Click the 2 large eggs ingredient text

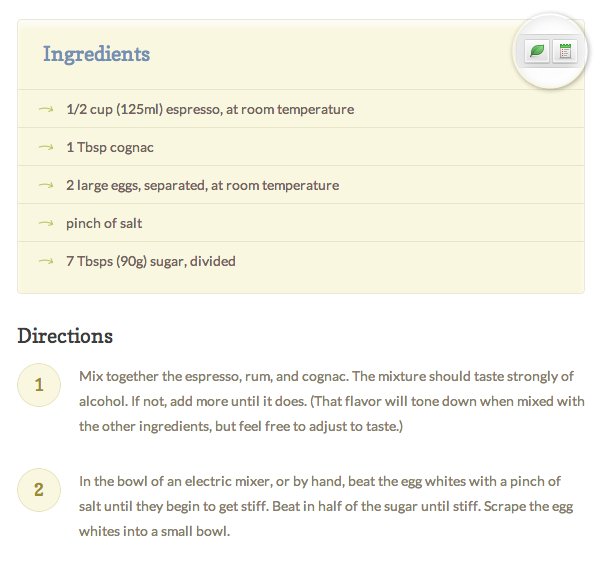202,185
